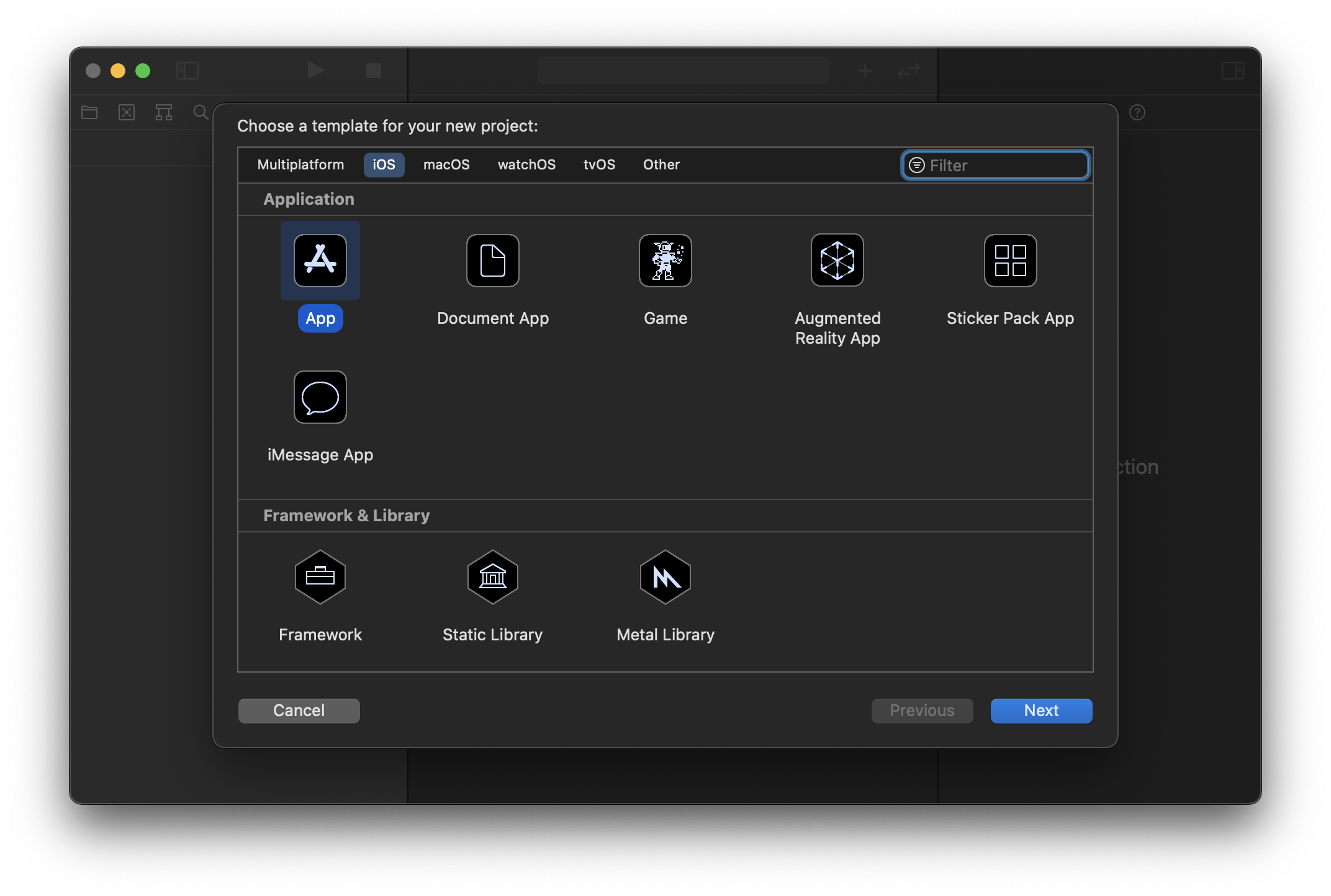1331x896 pixels.
Task: Select the App template icon
Action: [320, 261]
